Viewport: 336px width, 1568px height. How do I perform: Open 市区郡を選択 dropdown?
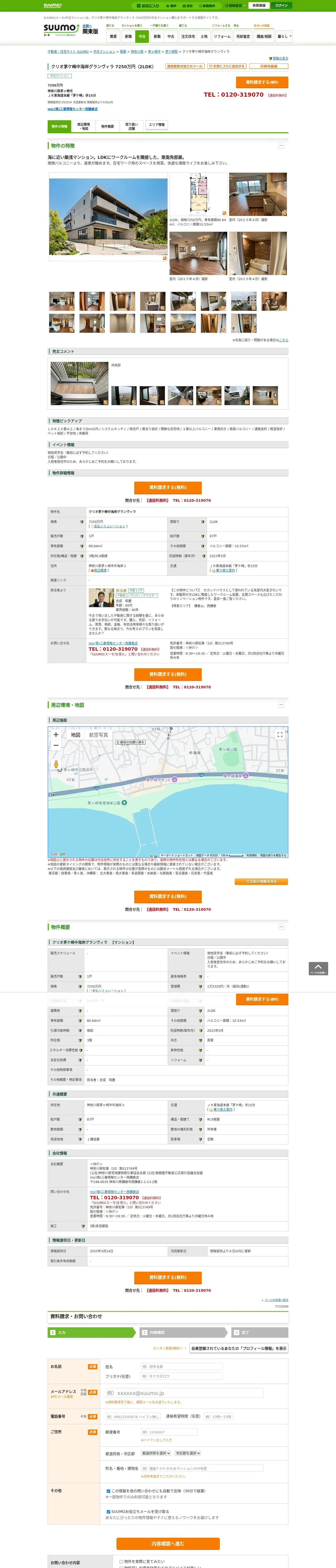point(188,1453)
